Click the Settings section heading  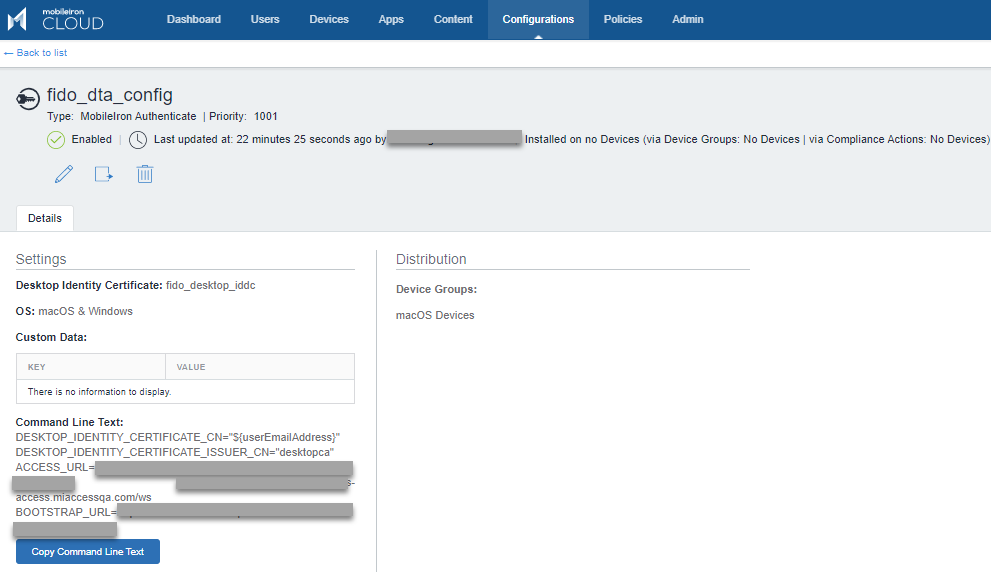tap(41, 259)
